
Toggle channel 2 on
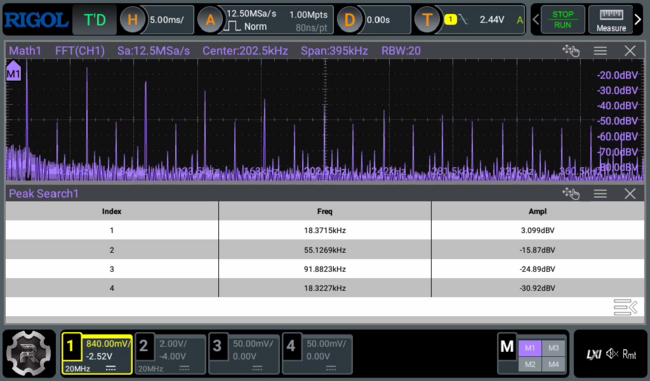[x=170, y=354]
